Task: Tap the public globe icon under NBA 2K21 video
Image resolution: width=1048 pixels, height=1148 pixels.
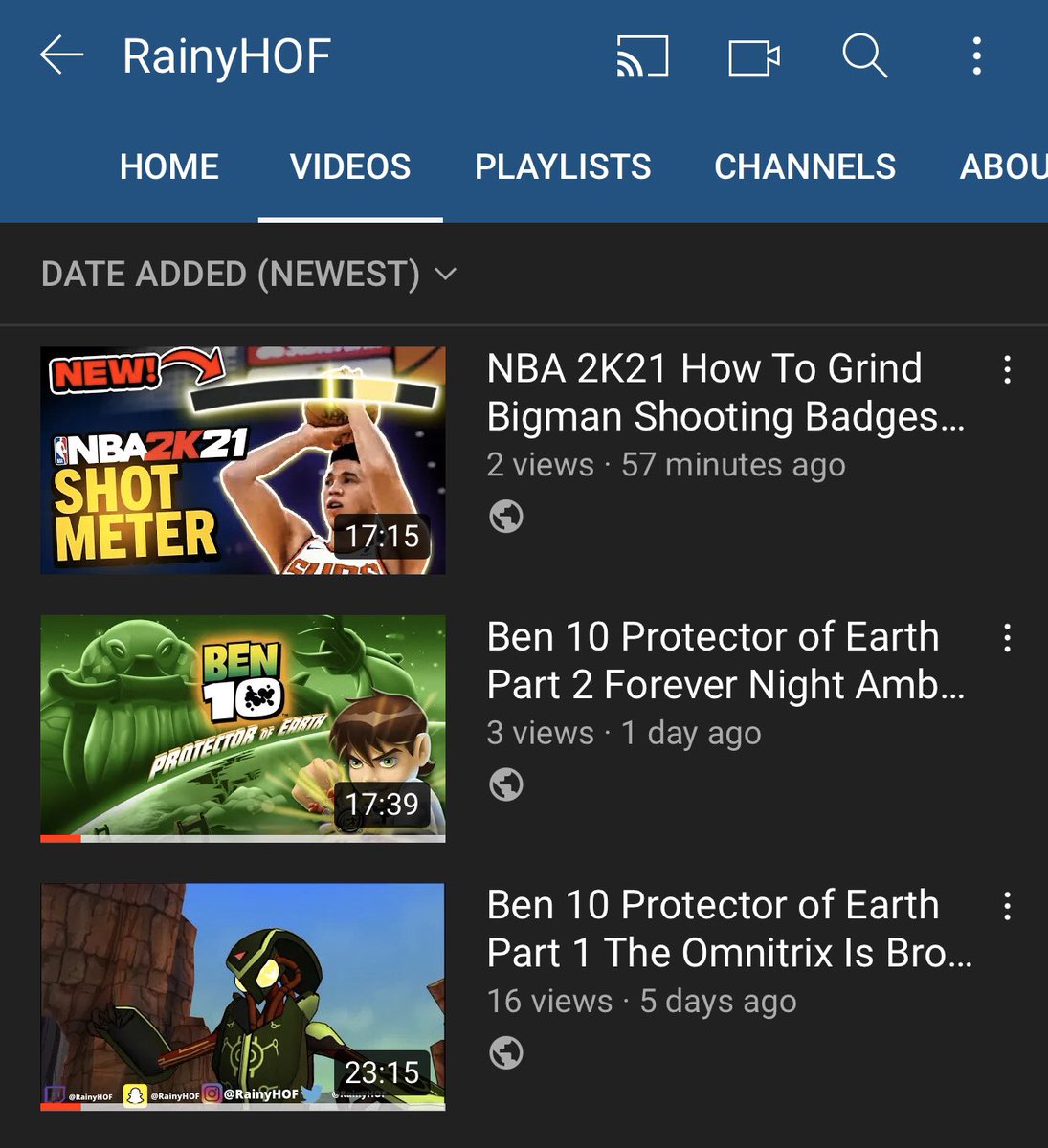Action: pyautogui.click(x=506, y=517)
